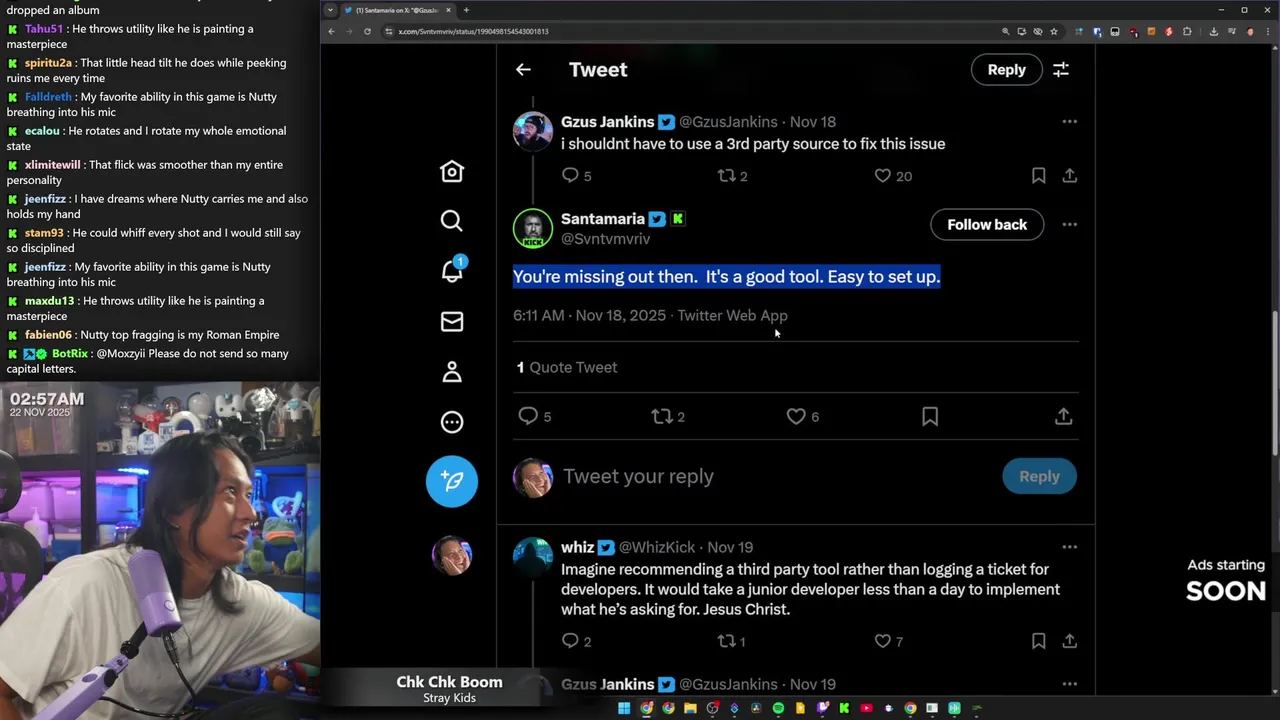The height and width of the screenshot is (720, 1280).
Task: Open the Profile person icon in sidebar
Action: [x=452, y=372]
